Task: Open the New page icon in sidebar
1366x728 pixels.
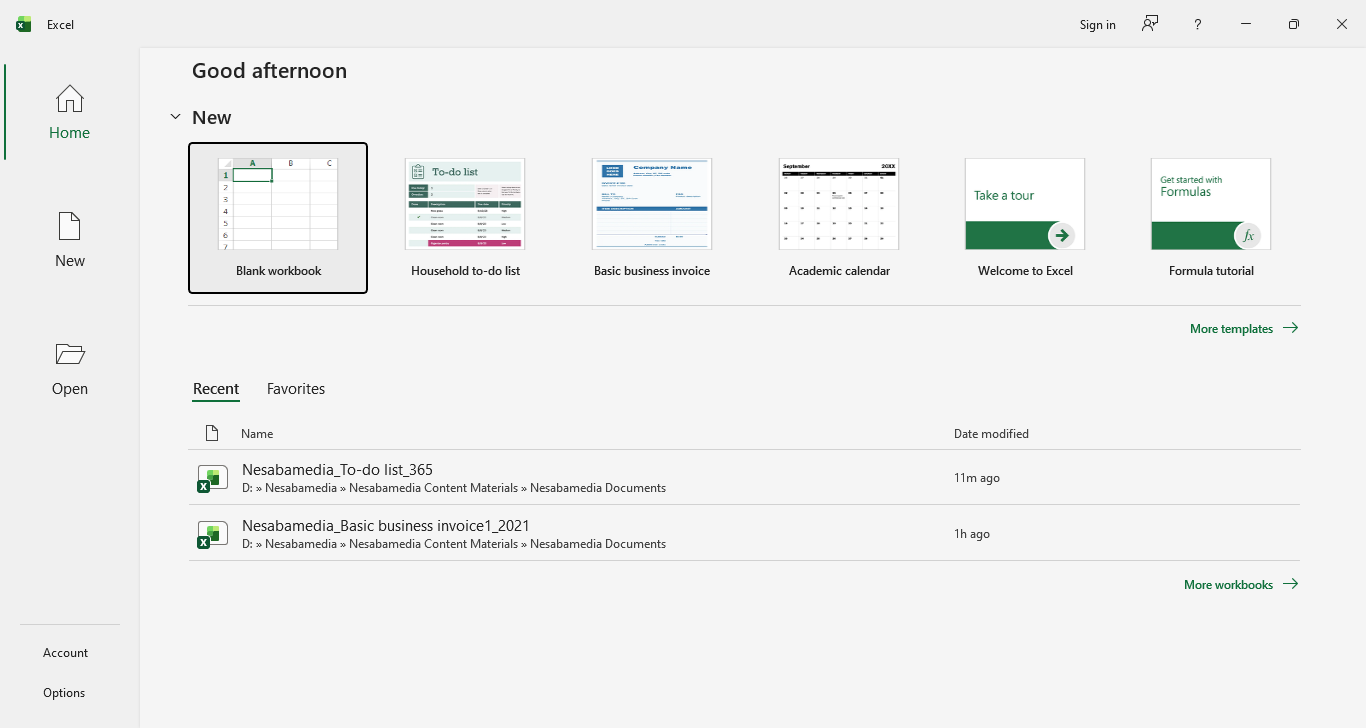Action: (x=69, y=227)
